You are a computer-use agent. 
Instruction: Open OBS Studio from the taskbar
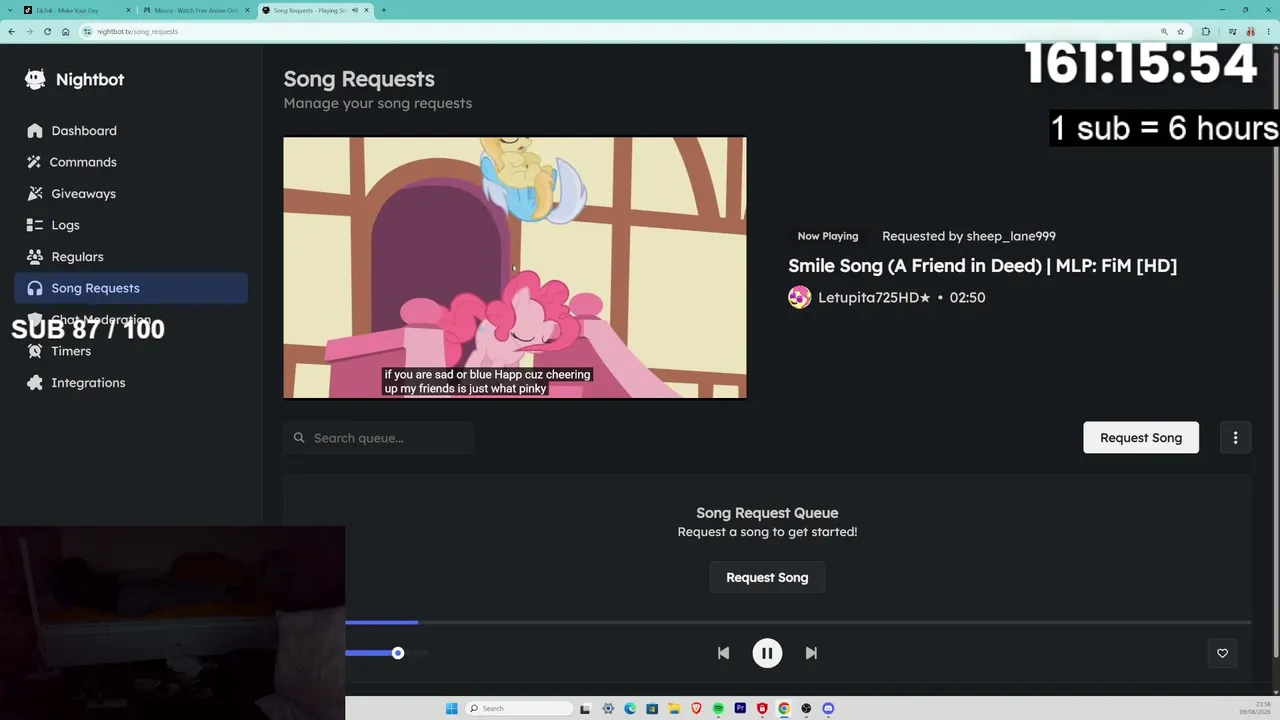click(806, 709)
